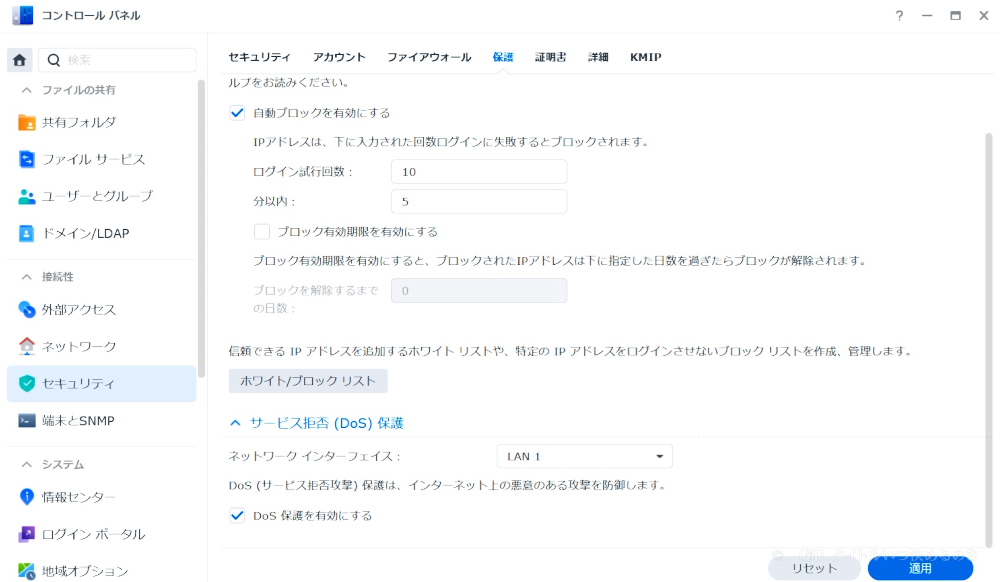The height and width of the screenshot is (582, 1000).
Task: Select the 保護 tab
Action: tap(503, 57)
